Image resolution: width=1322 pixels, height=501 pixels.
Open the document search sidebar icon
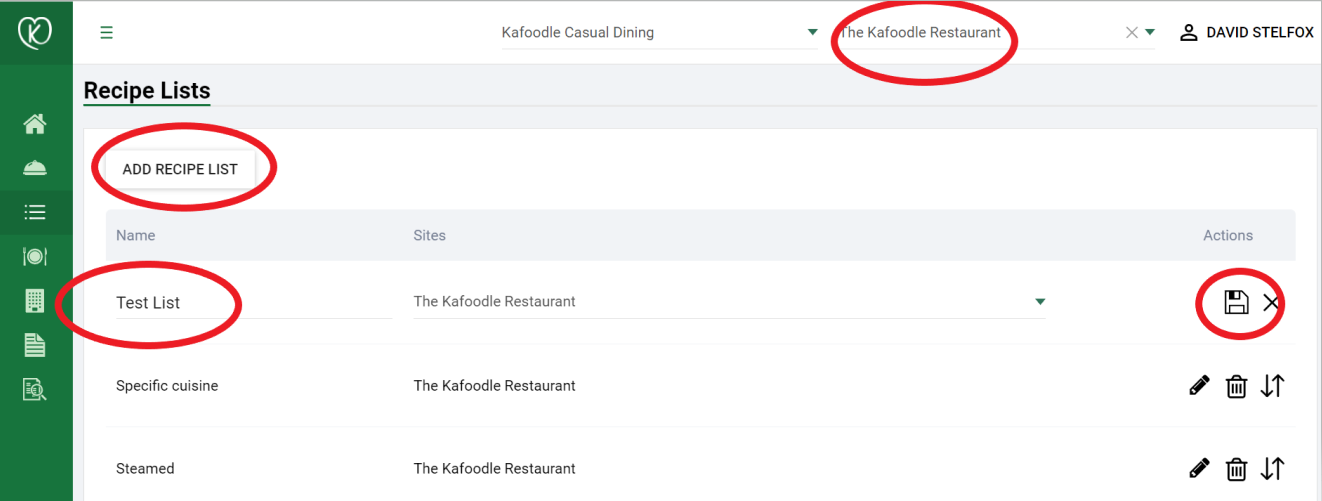coord(35,389)
